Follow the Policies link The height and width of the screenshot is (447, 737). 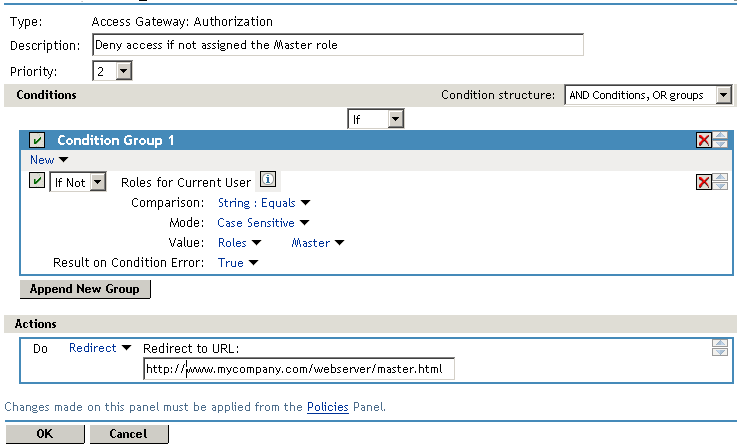[x=327, y=407]
